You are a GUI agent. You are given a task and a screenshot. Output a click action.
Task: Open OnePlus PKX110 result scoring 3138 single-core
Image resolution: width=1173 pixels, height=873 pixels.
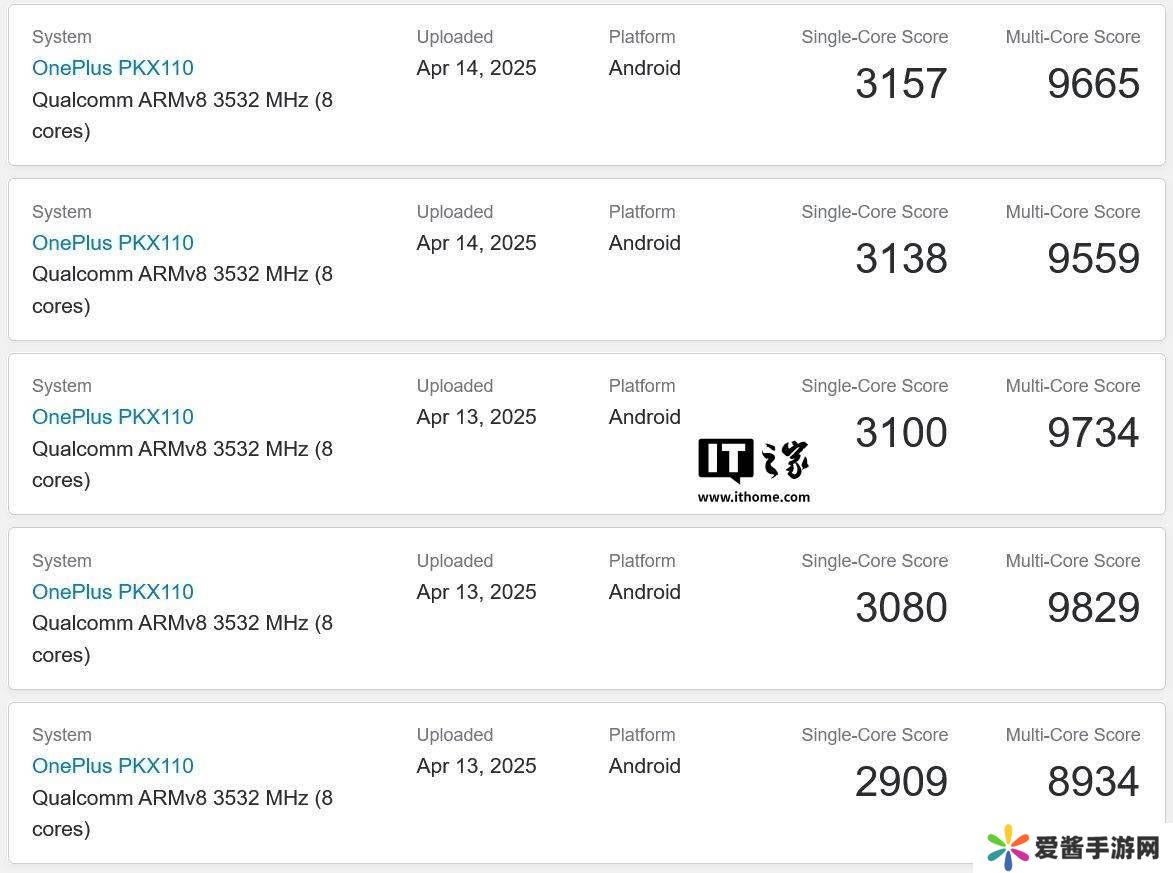(113, 243)
